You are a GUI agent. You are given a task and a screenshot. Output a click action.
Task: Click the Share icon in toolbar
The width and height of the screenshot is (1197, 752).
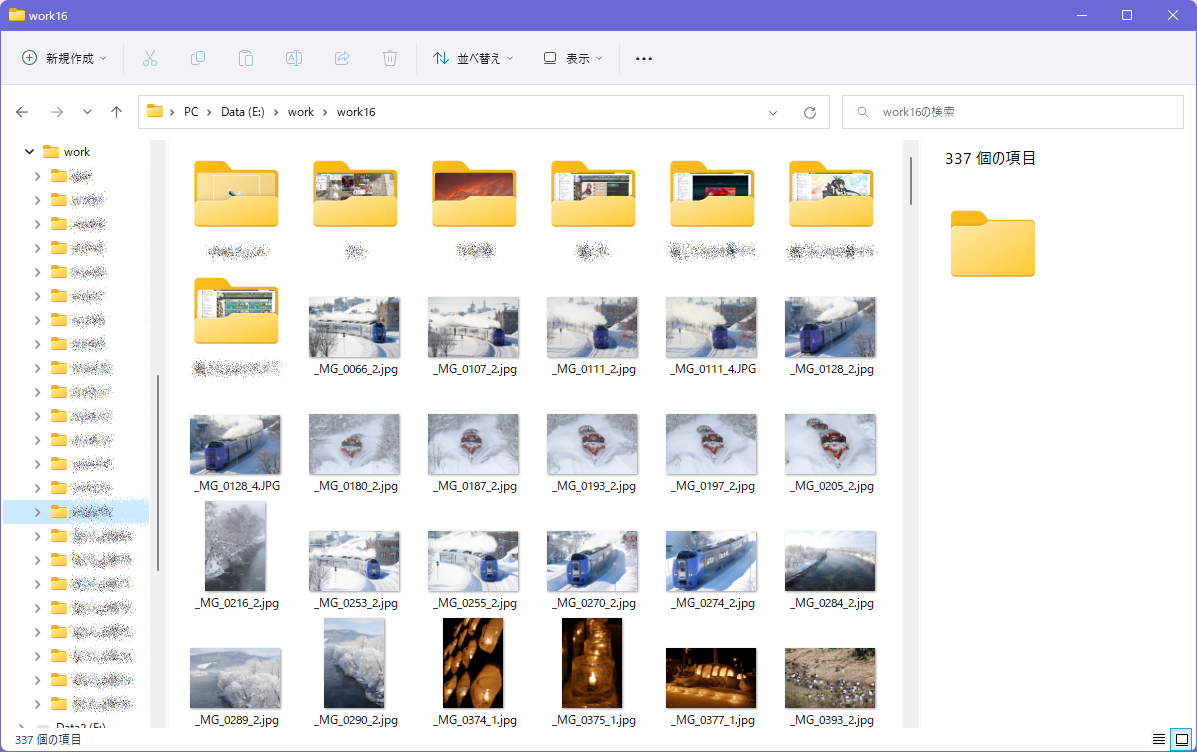tap(342, 58)
